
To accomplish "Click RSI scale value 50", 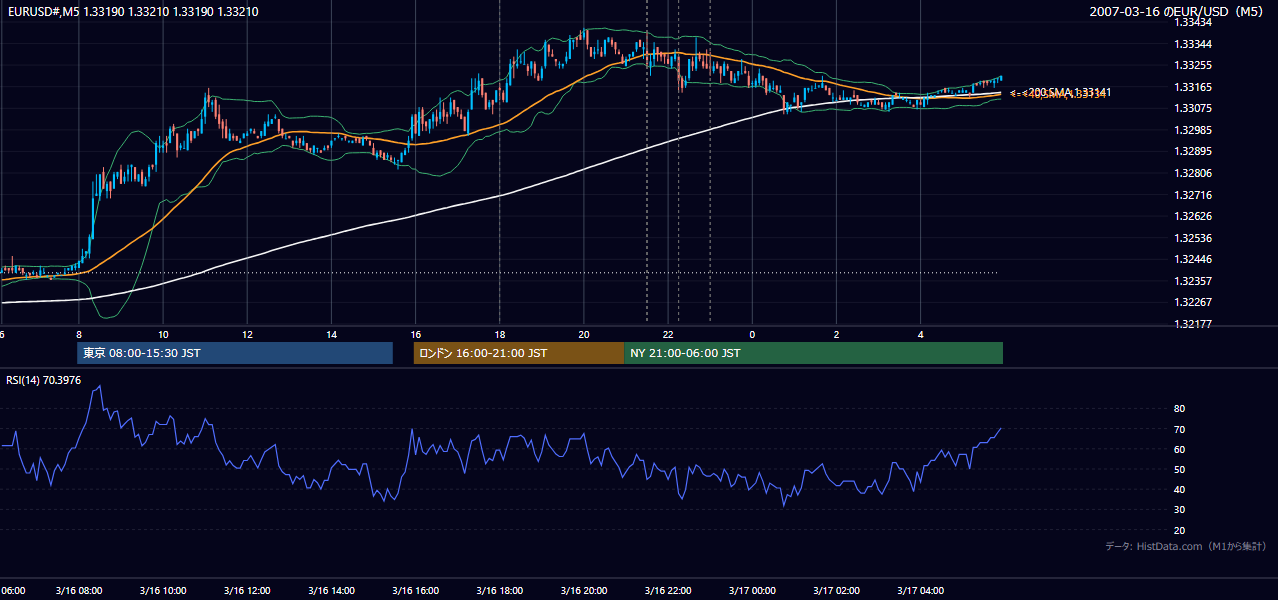I will pyautogui.click(x=1180, y=469).
